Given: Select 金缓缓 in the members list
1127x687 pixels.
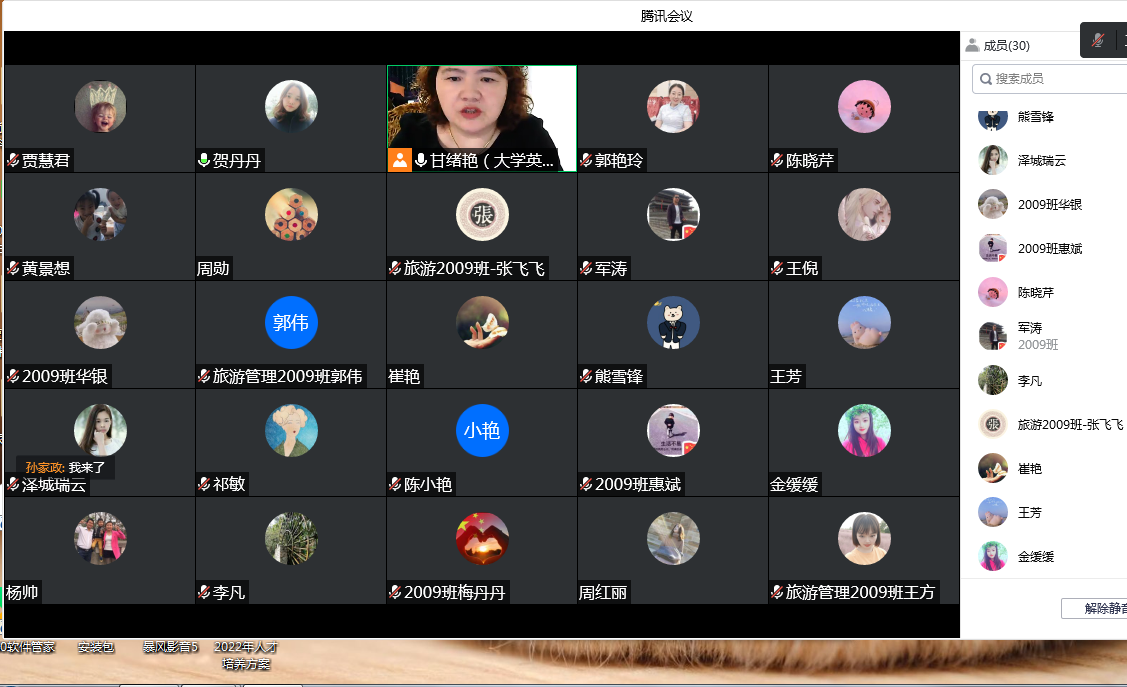Looking at the screenshot, I should [x=1035, y=556].
